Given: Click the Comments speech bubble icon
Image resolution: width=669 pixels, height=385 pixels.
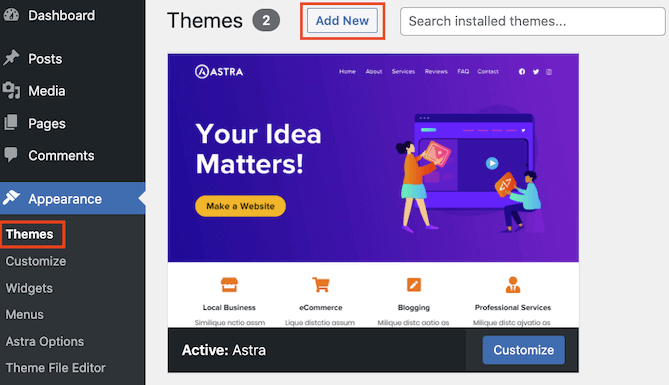Looking at the screenshot, I should (x=11, y=155).
